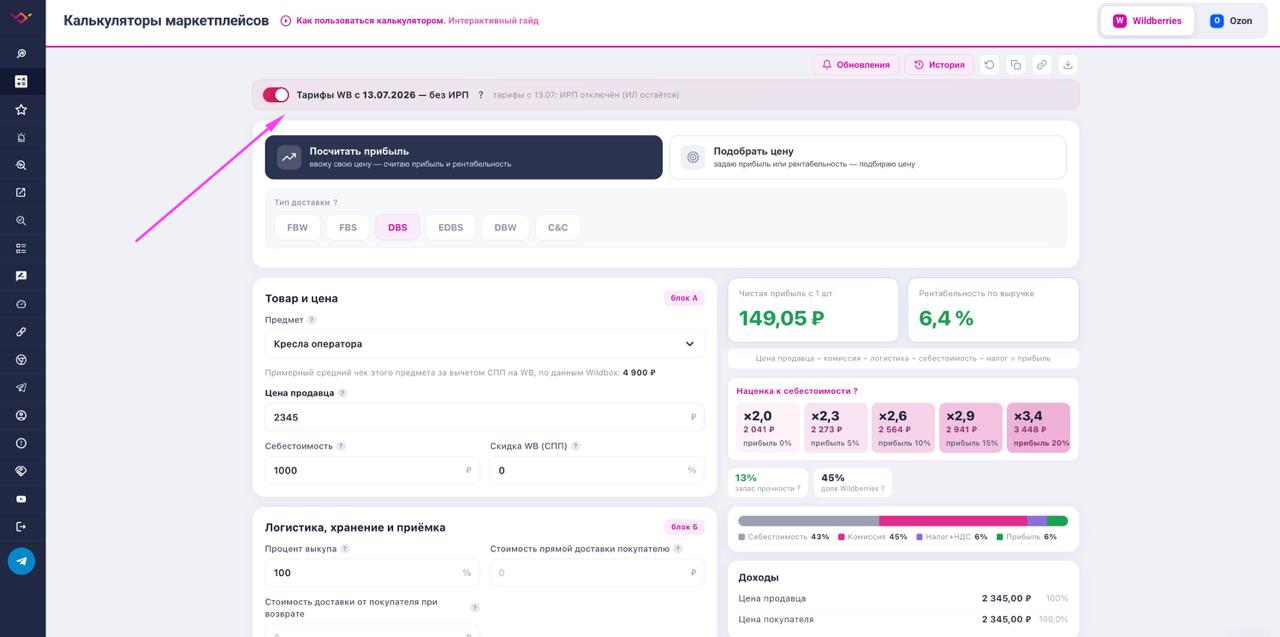Screen dimensions: 1280x637
Task: Click the copy calculation icon
Action: (x=1015, y=65)
